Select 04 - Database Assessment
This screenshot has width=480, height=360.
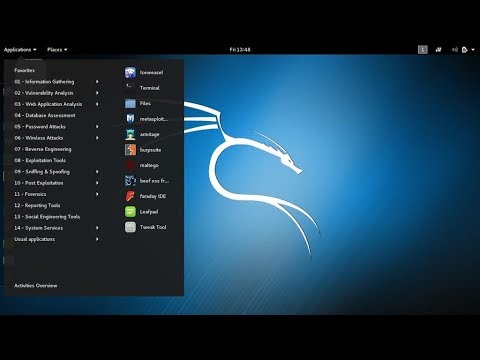tap(45, 115)
